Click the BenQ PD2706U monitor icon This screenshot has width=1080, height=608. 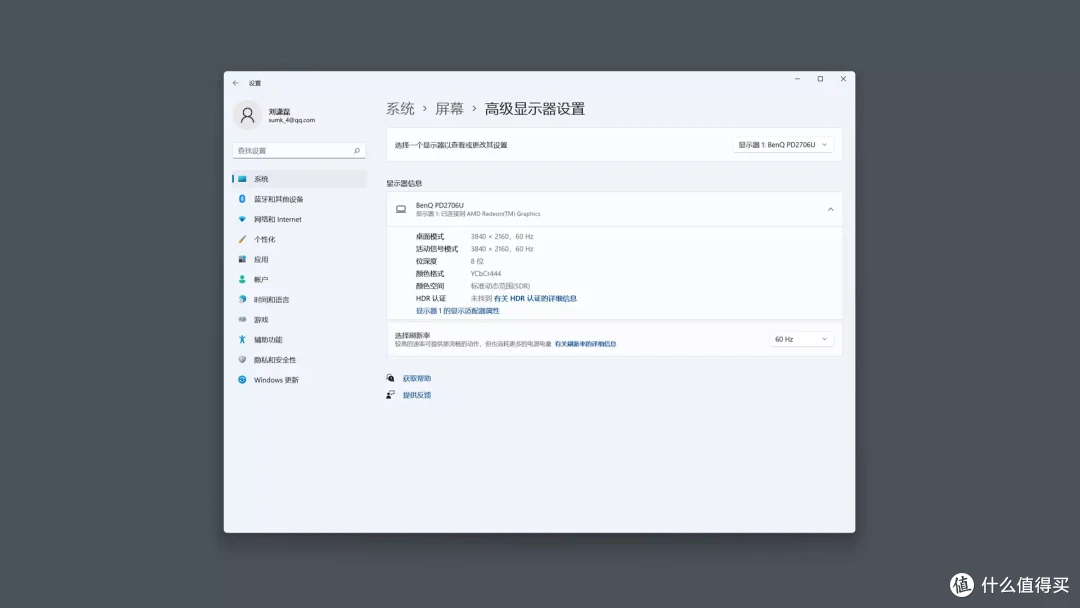(x=401, y=209)
